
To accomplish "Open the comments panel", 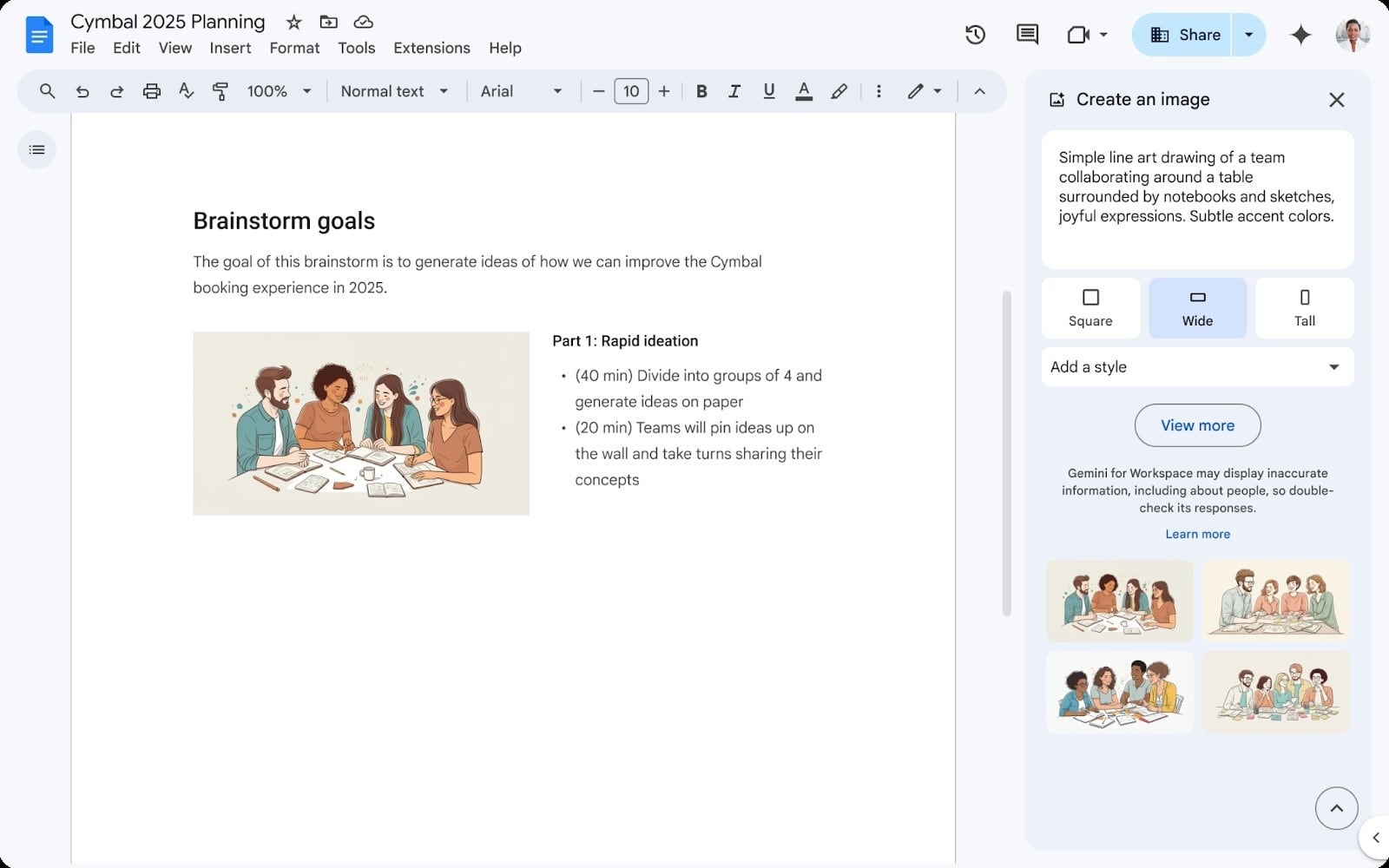I will pos(1025,35).
